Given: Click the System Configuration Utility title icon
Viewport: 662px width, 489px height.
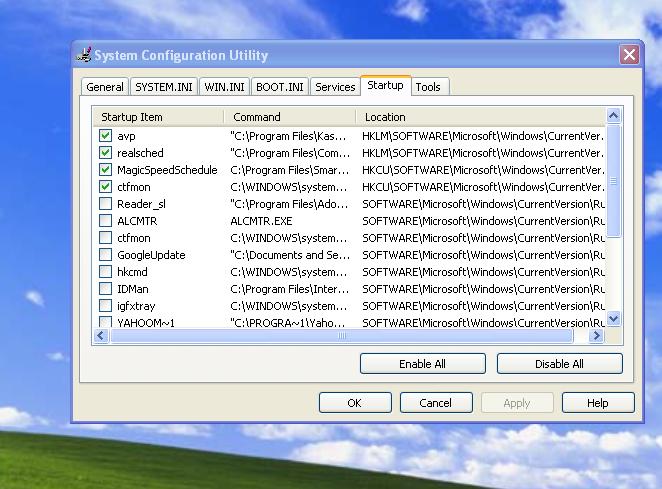Looking at the screenshot, I should [84, 55].
